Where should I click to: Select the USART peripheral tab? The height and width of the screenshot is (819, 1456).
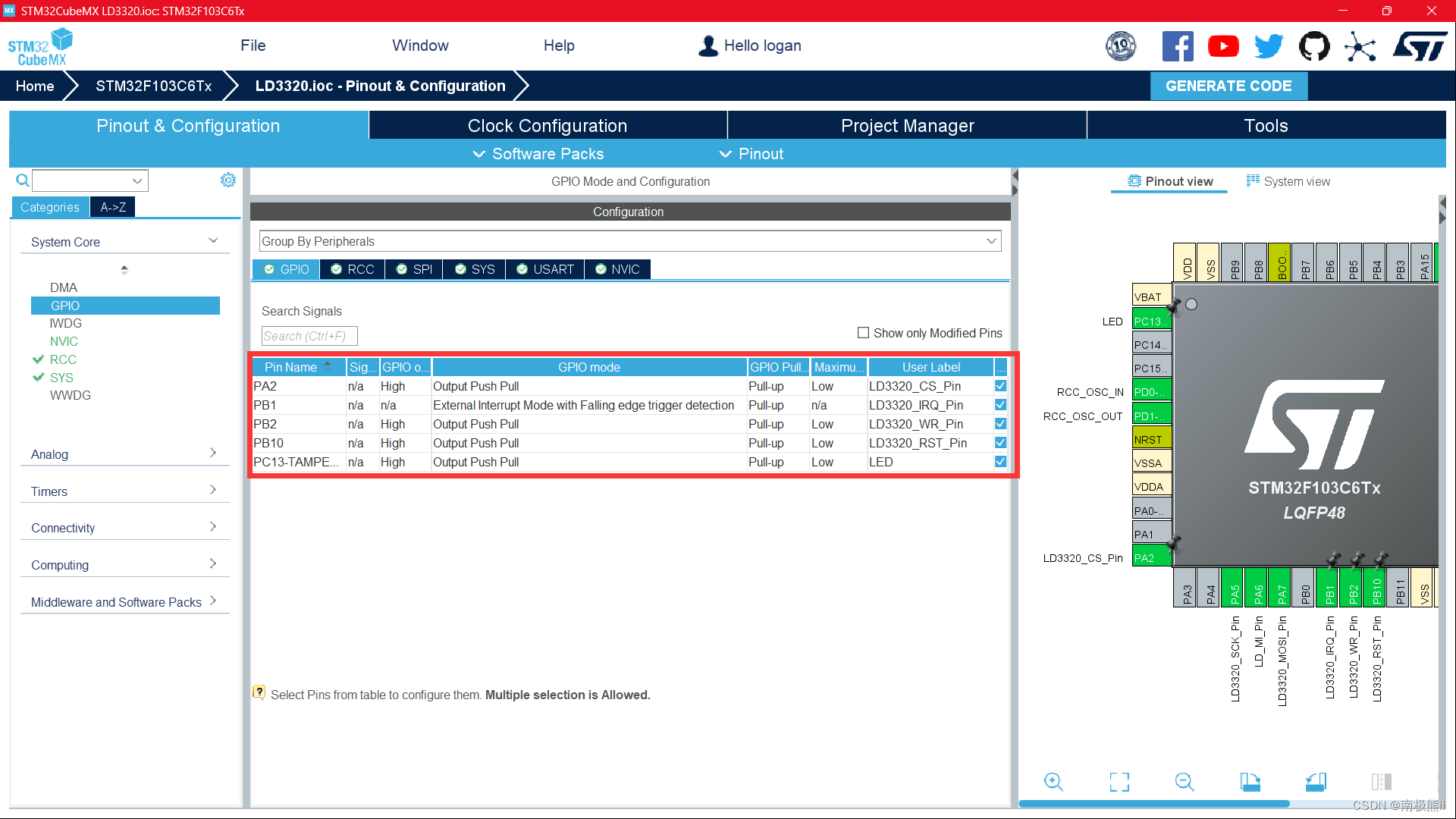coord(545,269)
